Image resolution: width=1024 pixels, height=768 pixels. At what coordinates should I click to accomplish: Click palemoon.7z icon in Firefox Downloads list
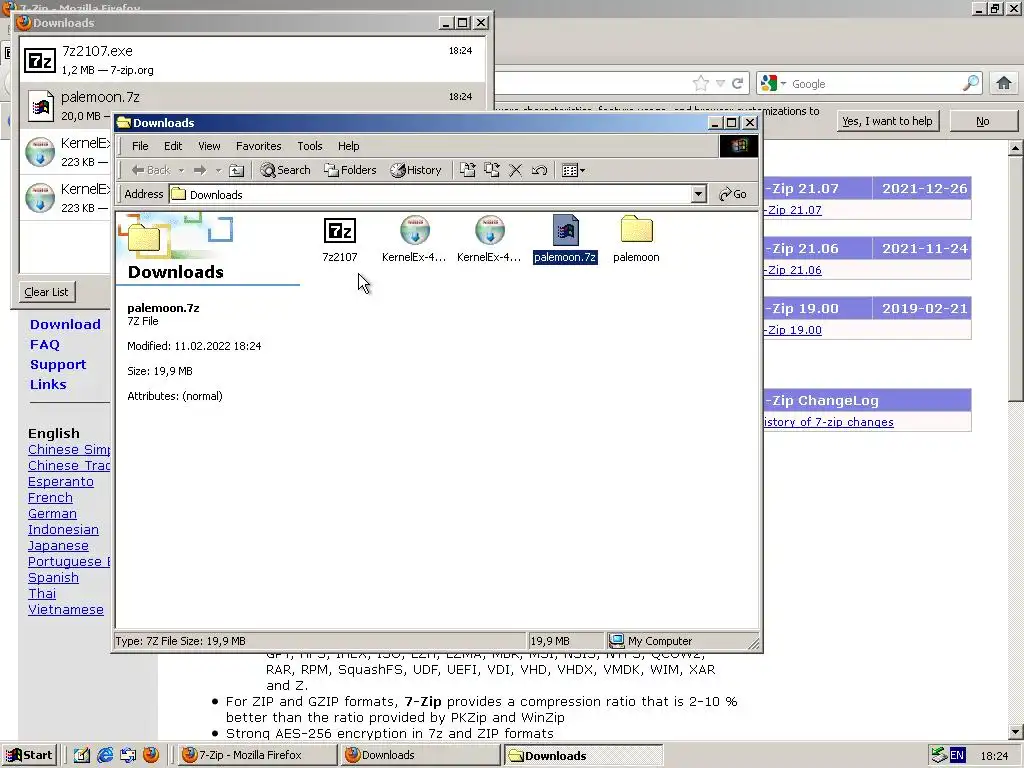[40, 106]
